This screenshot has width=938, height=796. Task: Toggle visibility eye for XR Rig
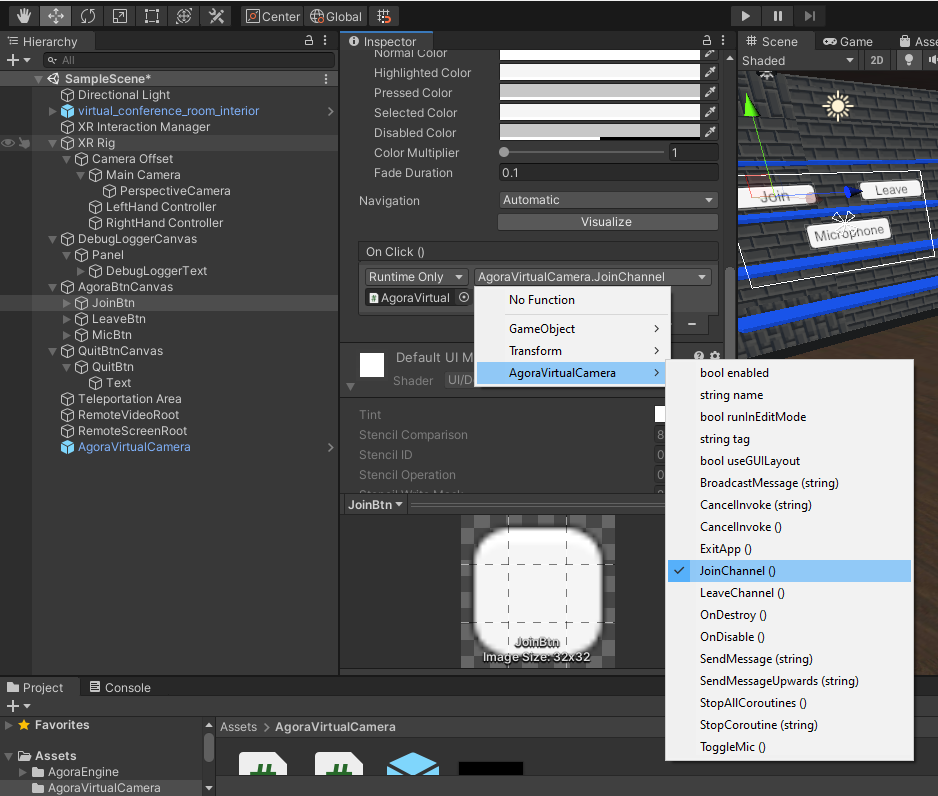pos(8,143)
